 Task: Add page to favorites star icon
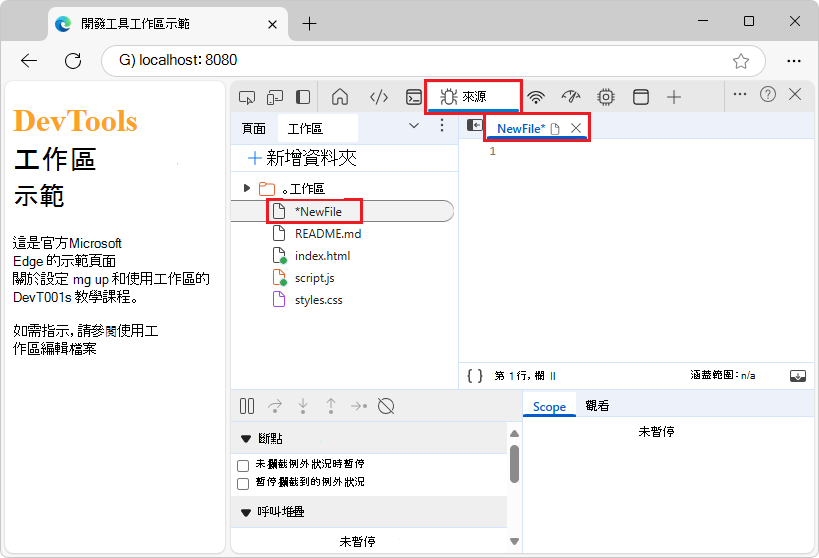[x=741, y=61]
